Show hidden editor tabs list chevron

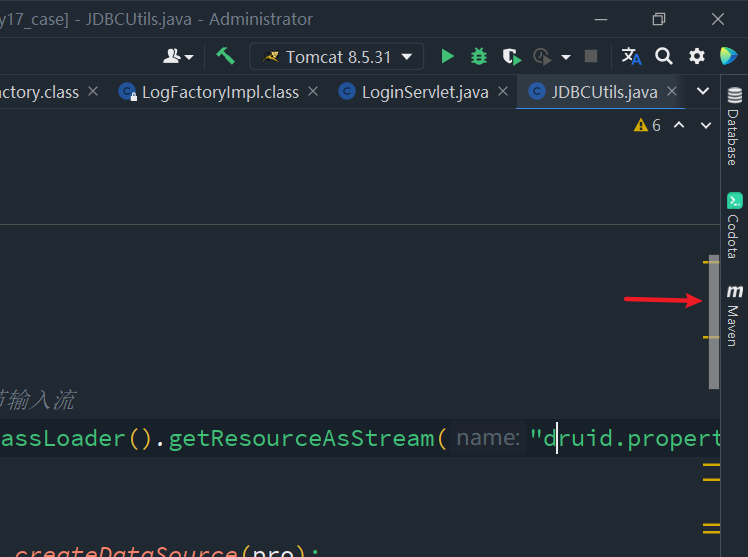(x=703, y=91)
